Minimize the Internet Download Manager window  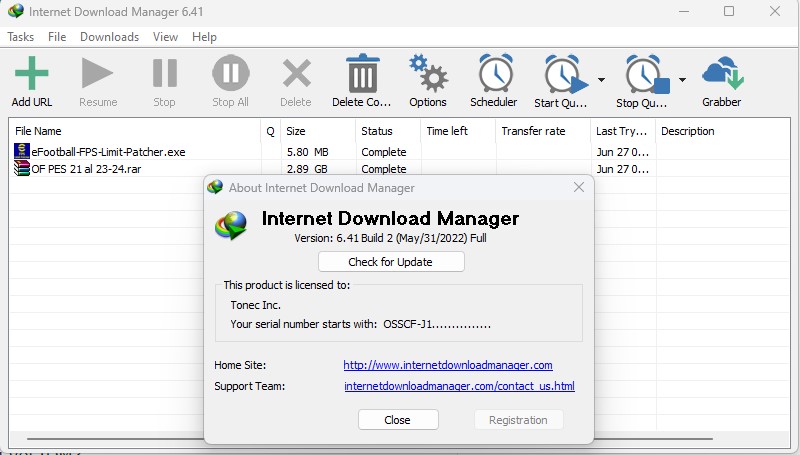tap(684, 11)
